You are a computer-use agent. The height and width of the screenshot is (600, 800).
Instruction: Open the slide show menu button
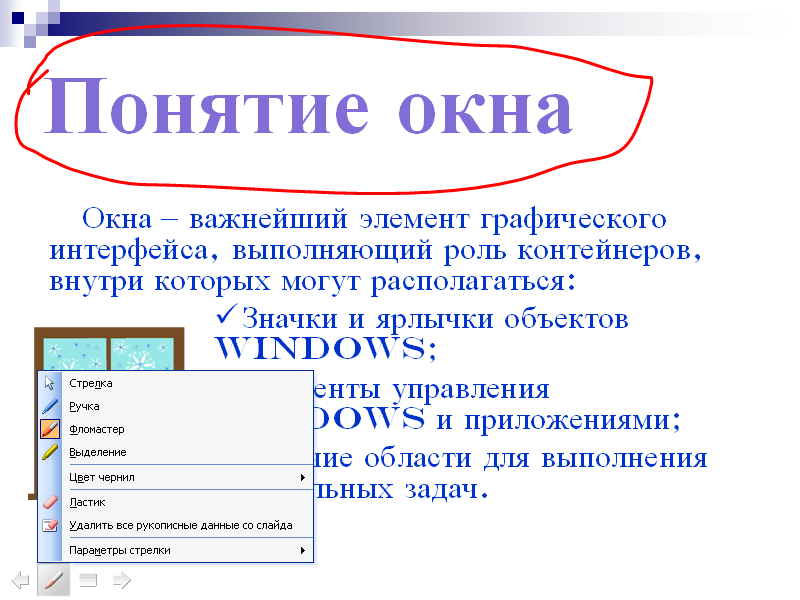tap(88, 580)
